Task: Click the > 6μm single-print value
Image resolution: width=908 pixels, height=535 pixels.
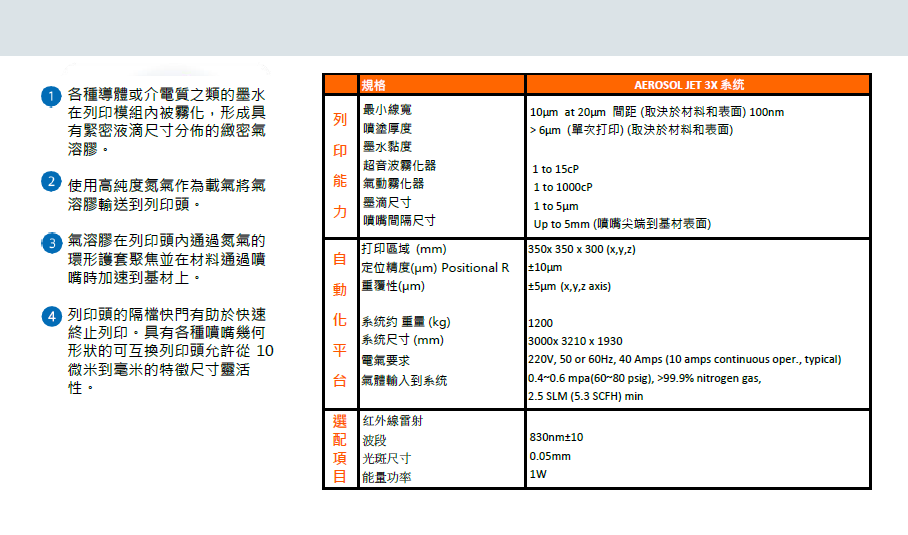Action: [631, 130]
